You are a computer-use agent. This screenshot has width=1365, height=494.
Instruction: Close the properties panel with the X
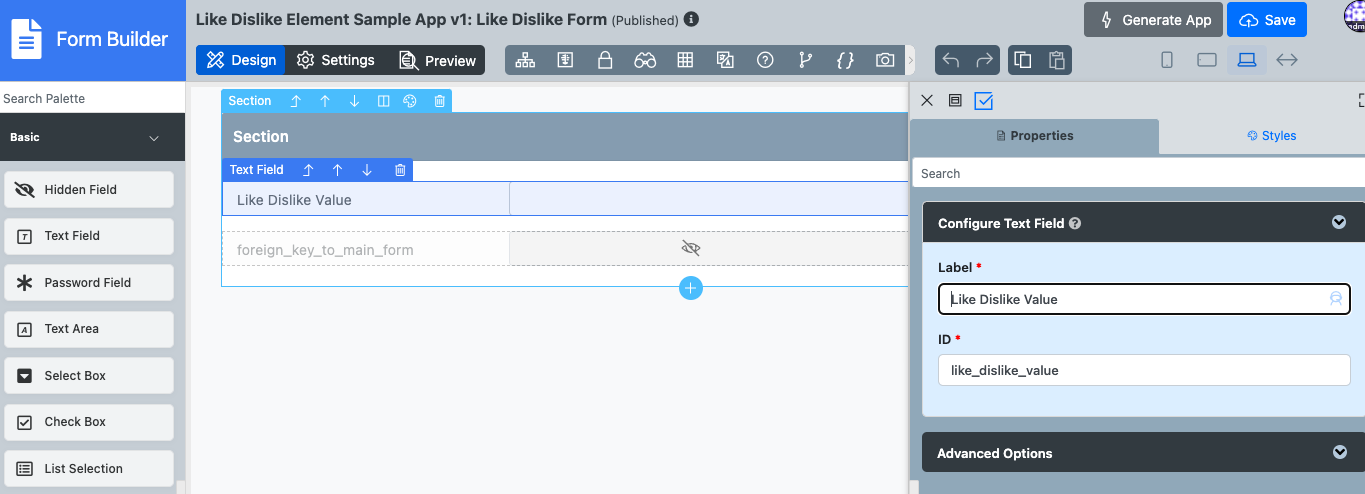pyautogui.click(x=926, y=100)
